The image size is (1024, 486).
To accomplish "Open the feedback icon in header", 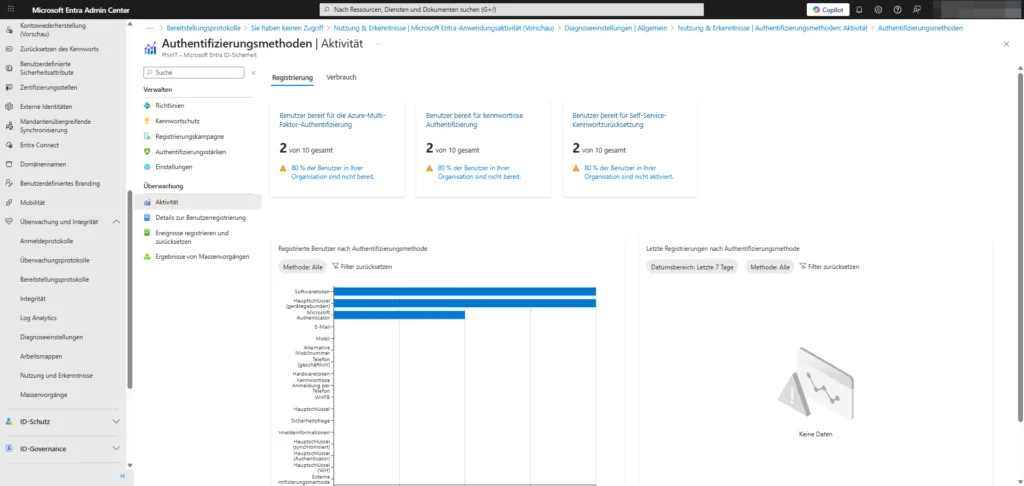I will (x=916, y=9).
